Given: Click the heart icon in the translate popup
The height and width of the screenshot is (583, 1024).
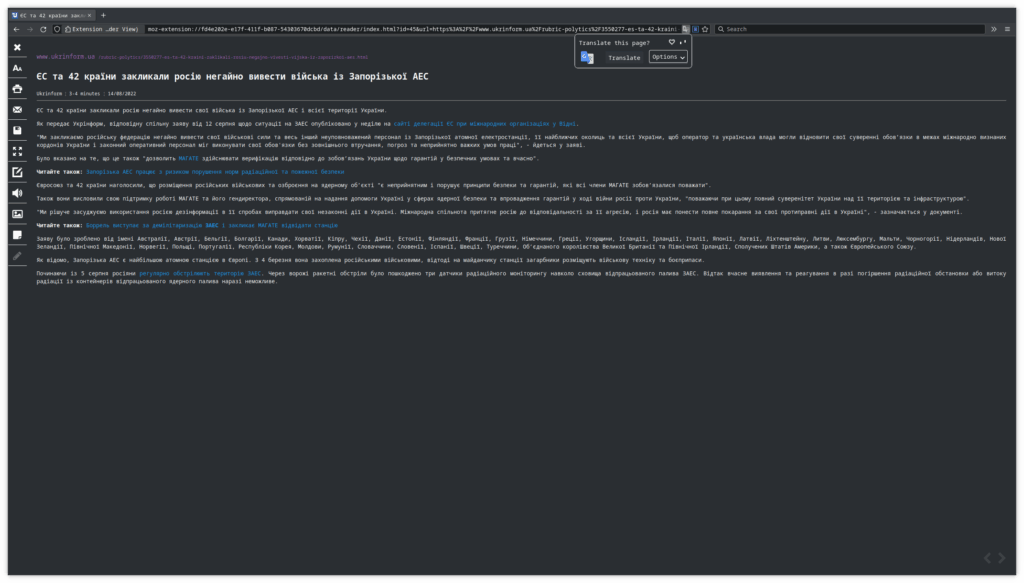Looking at the screenshot, I should [671, 42].
